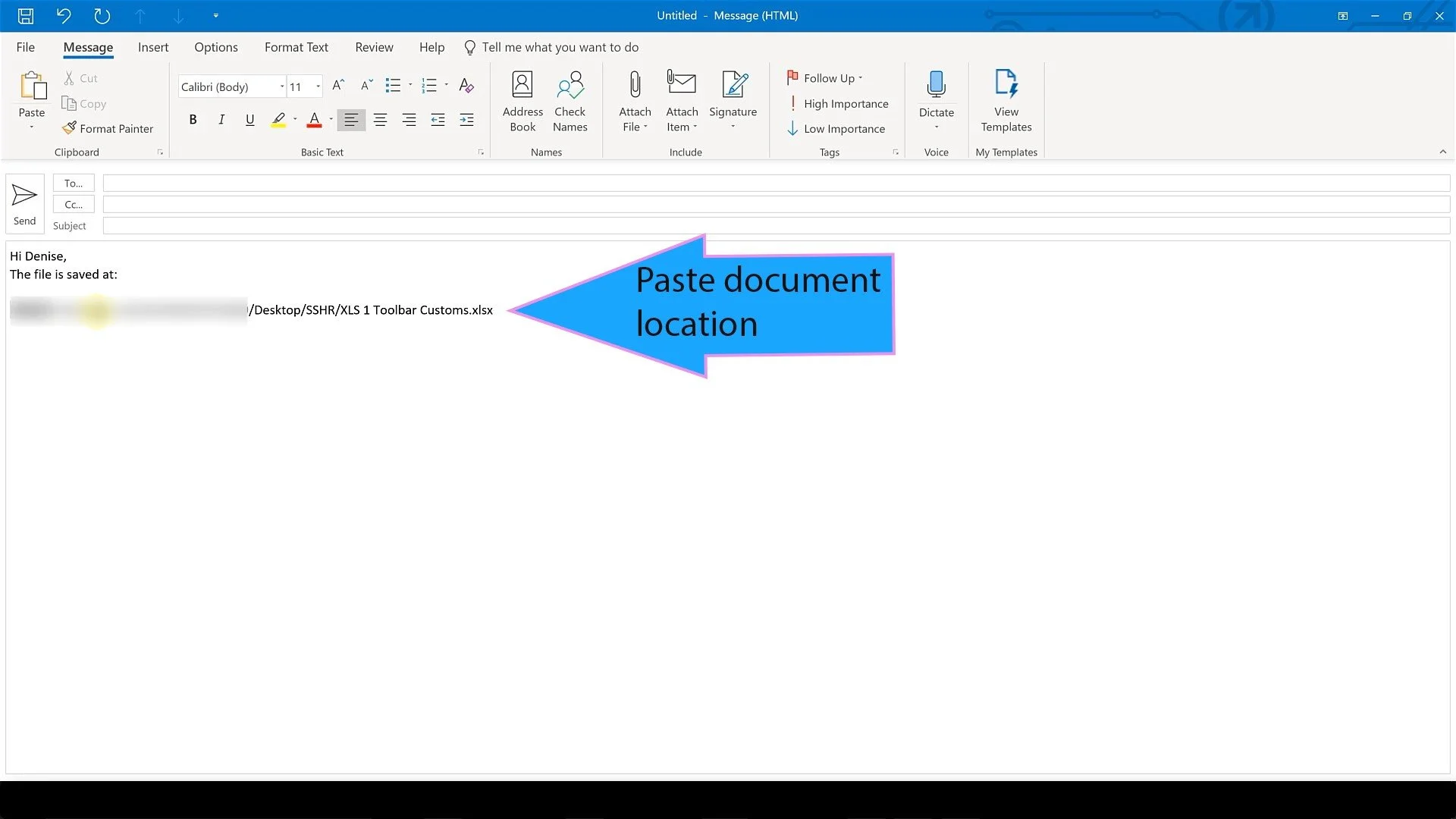This screenshot has height=819, width=1456.
Task: Open the font family dropdown
Action: [x=281, y=86]
